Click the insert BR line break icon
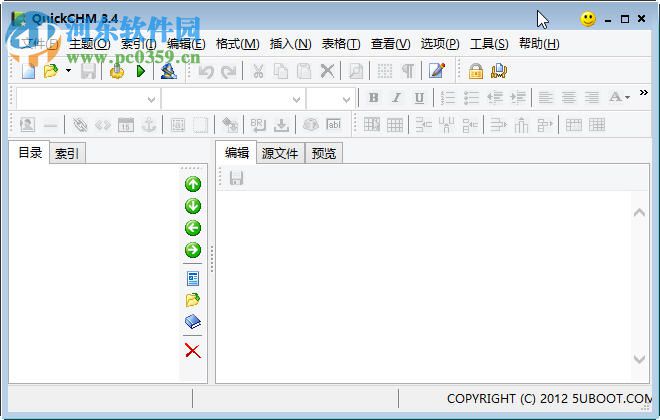This screenshot has height=420, width=660. tap(258, 125)
